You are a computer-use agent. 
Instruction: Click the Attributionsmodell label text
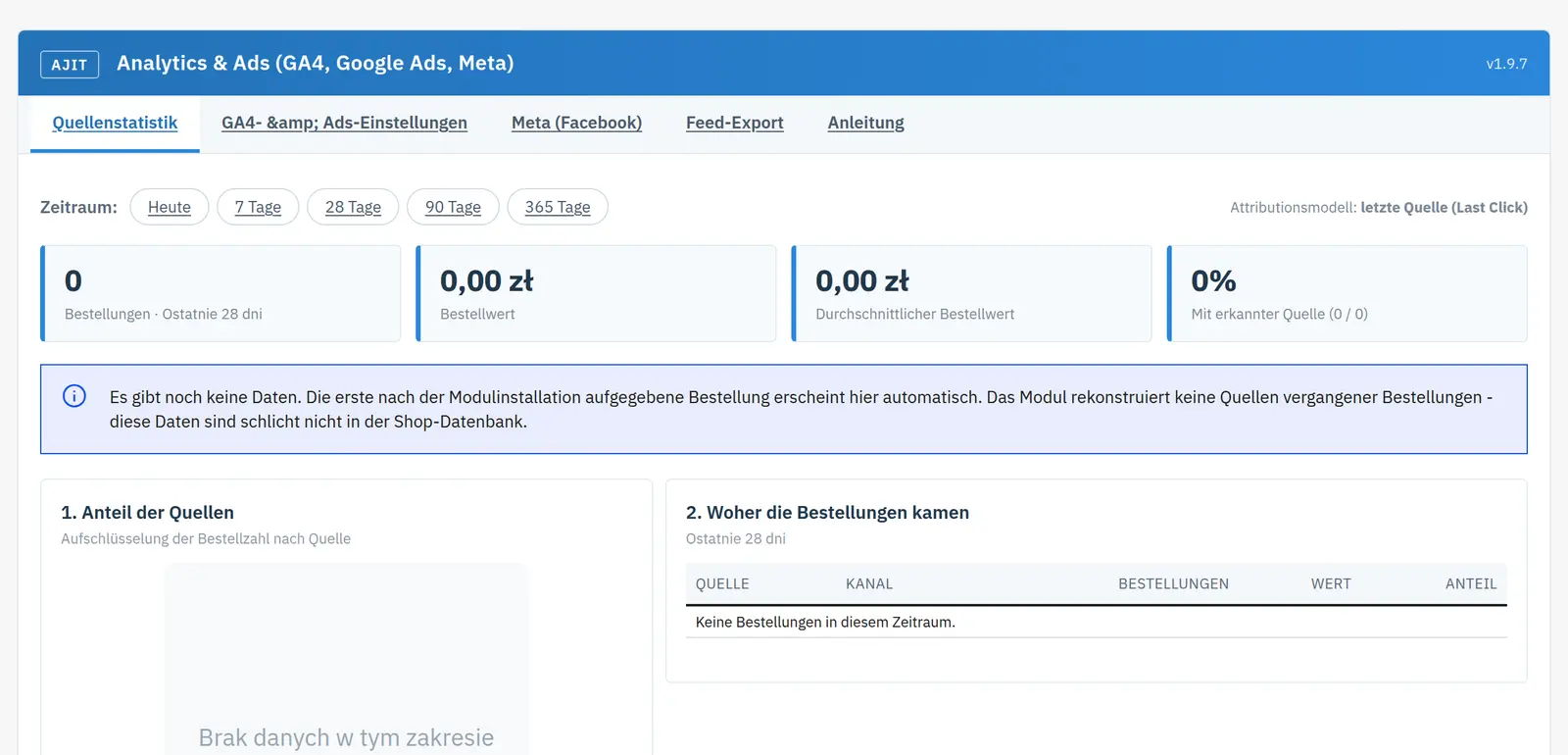[1379, 207]
